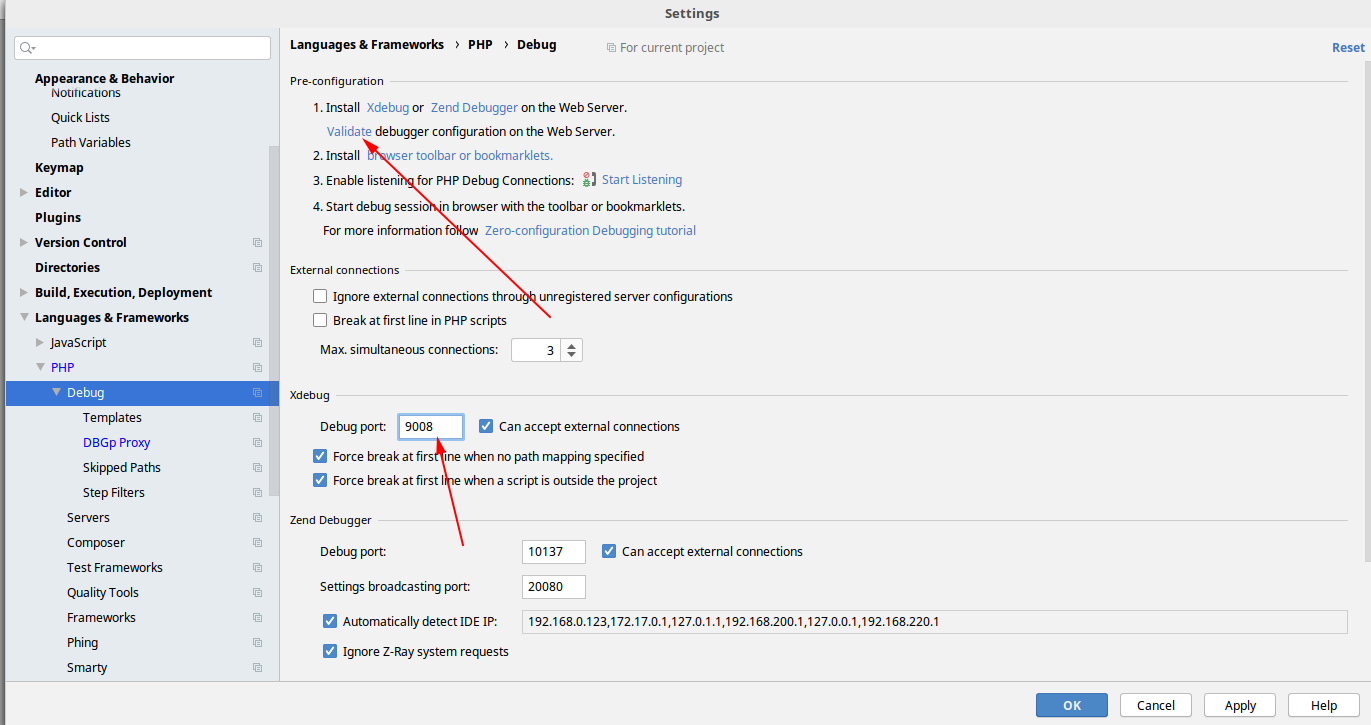The width and height of the screenshot is (1371, 725).
Task: Click the shared-settings icon beside Version Control
Action: 257,242
